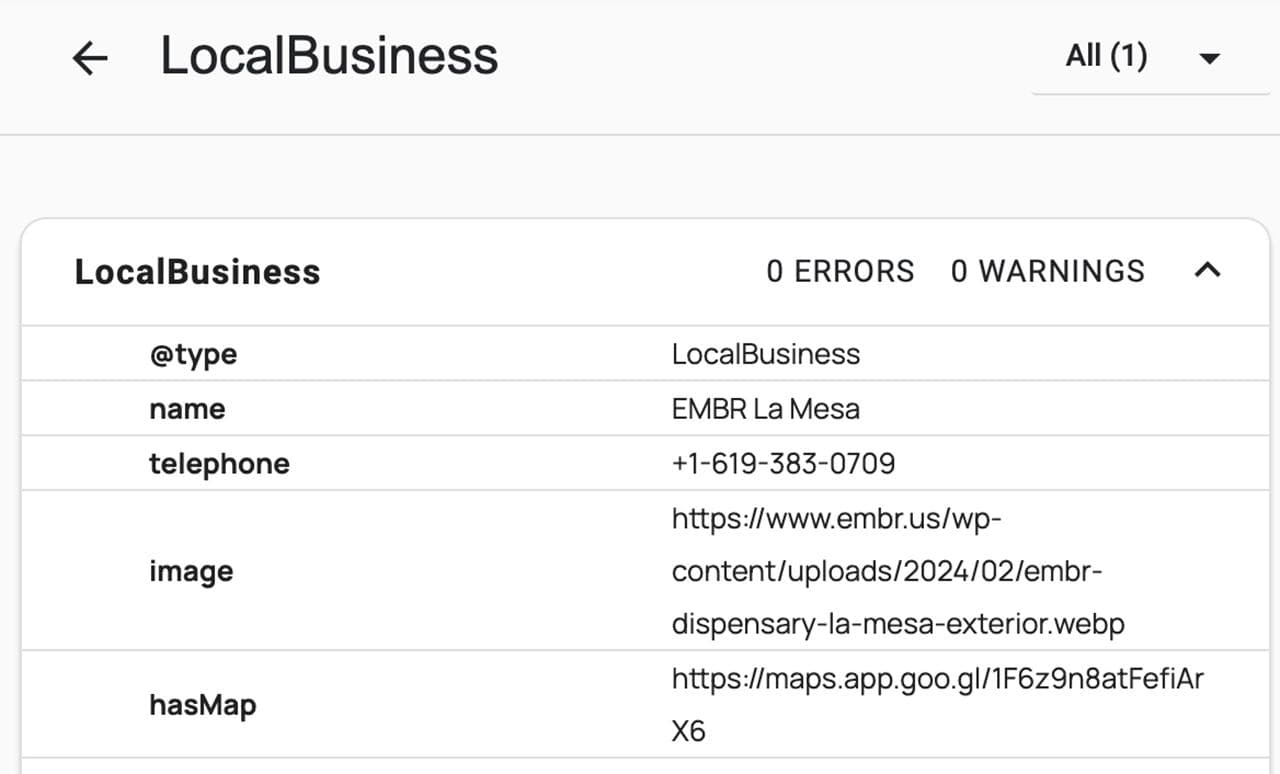Select the telephone property label
Viewport: 1280px width, 774px height.
[219, 464]
